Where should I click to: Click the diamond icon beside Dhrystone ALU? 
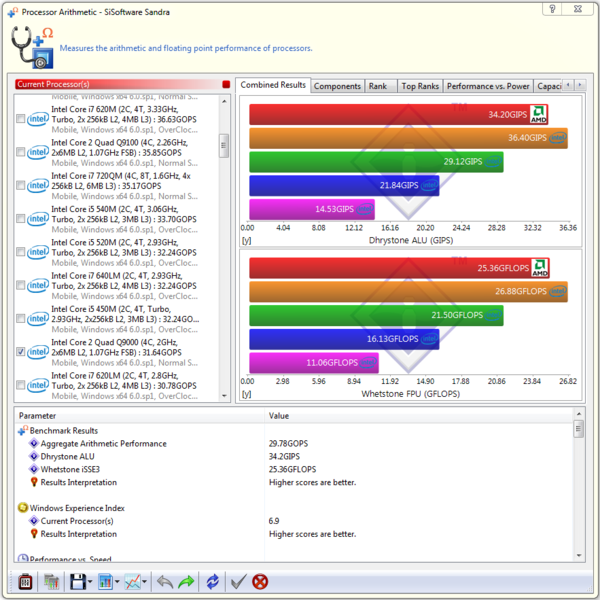coord(34,457)
